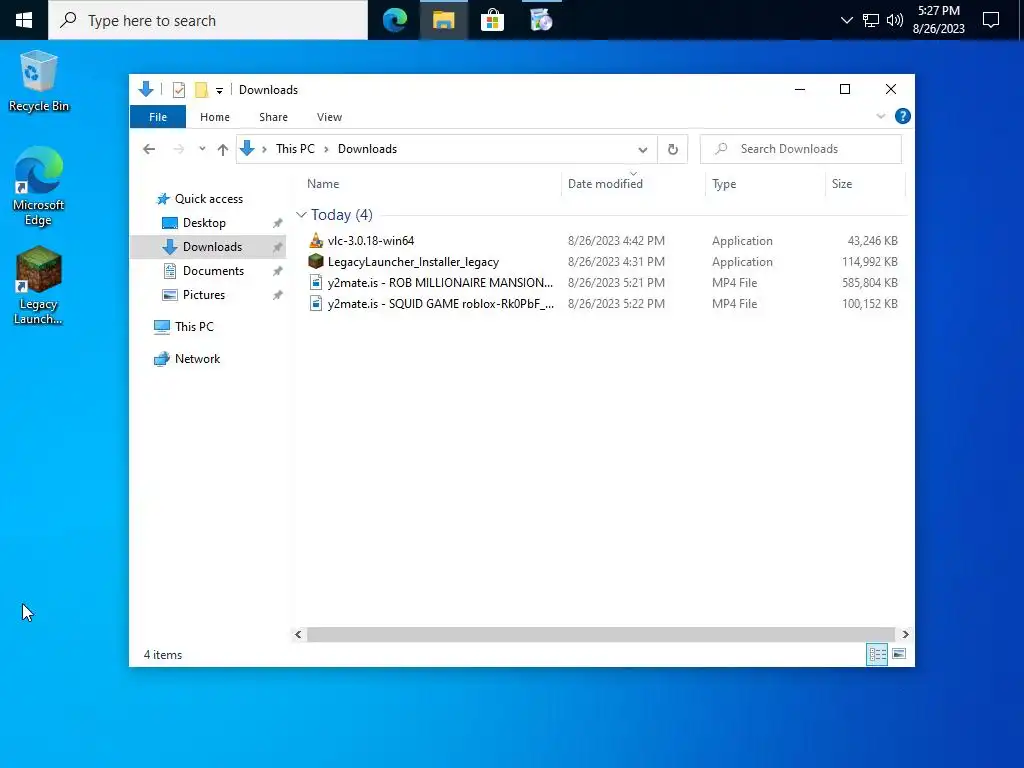
Task: Open Documents in the navigation pane
Action: click(213, 271)
